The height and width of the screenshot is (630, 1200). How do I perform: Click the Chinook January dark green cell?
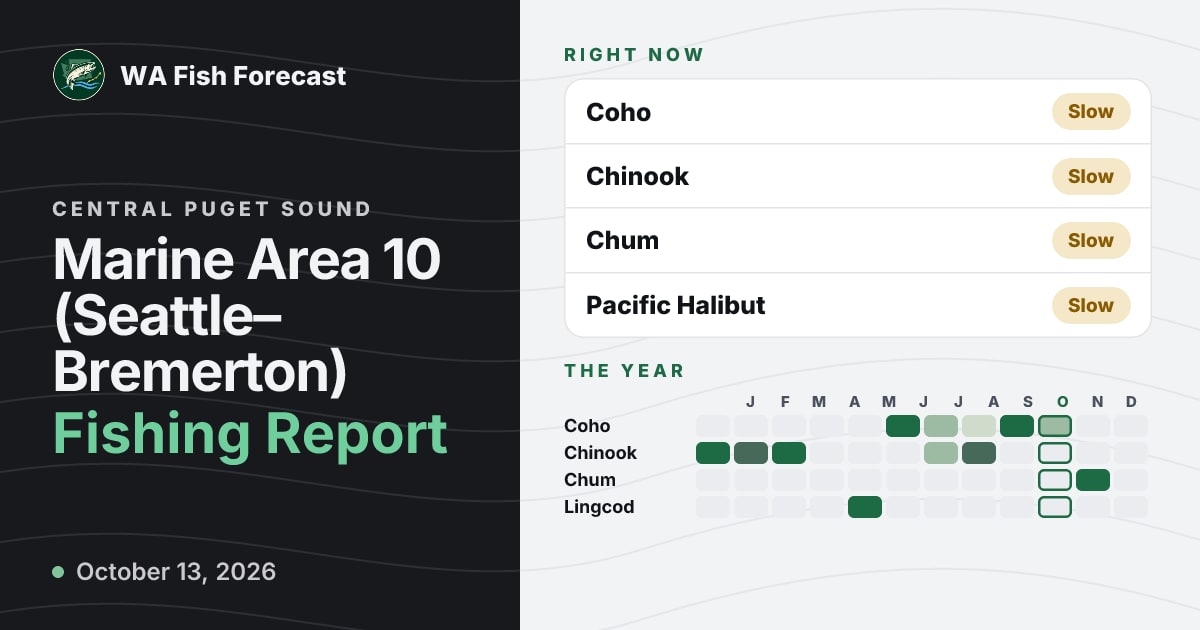tap(713, 453)
